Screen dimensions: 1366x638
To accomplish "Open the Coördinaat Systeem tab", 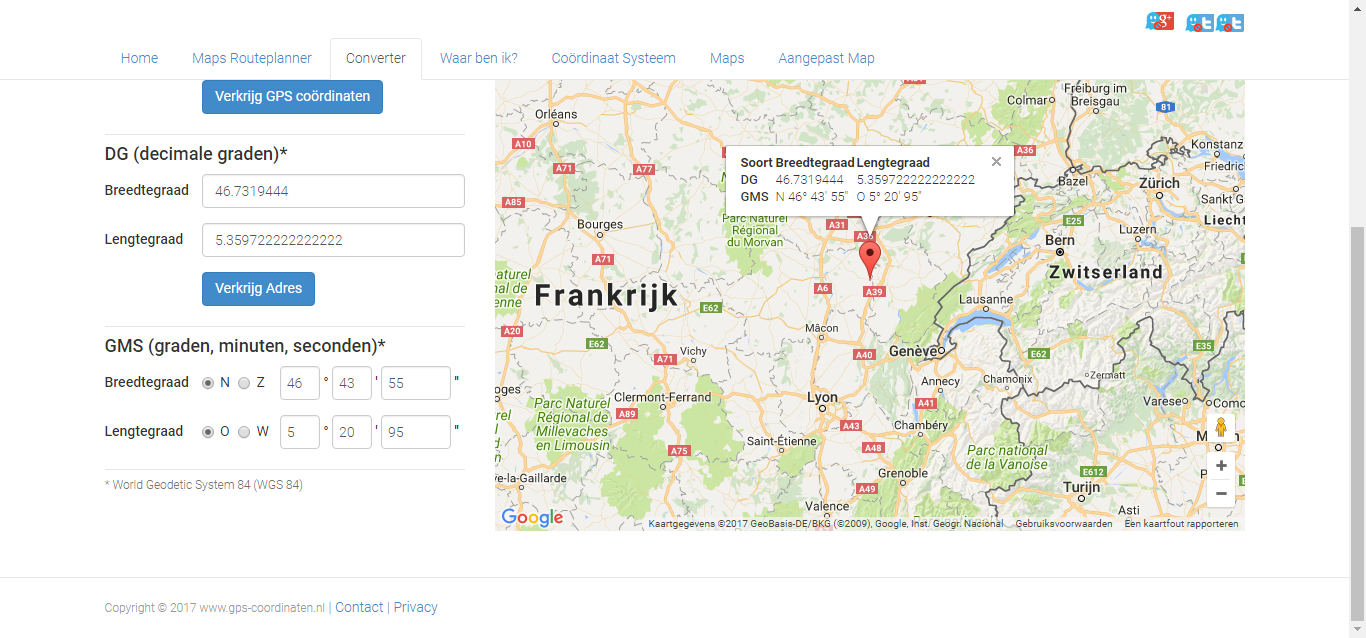I will click(x=614, y=58).
